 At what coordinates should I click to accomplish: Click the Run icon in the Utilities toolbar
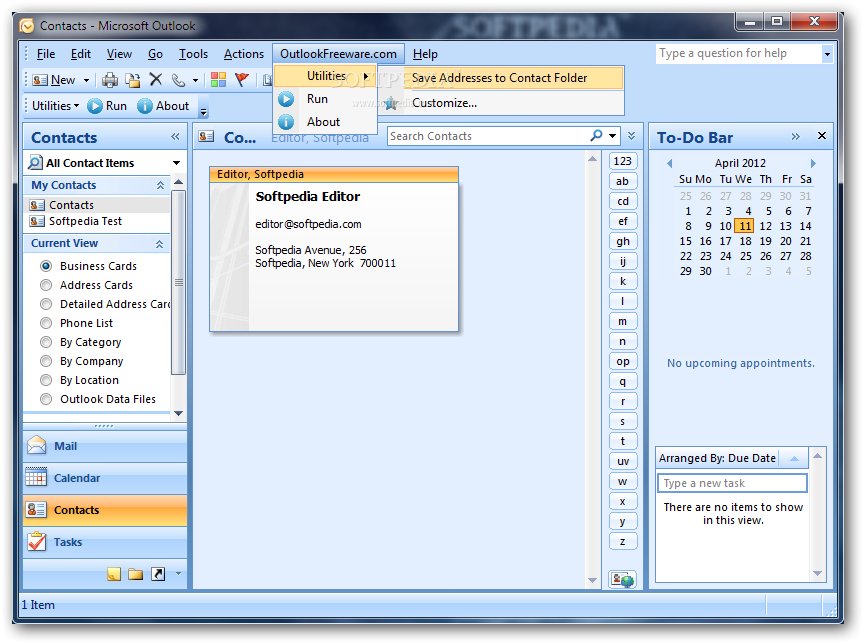click(x=95, y=106)
